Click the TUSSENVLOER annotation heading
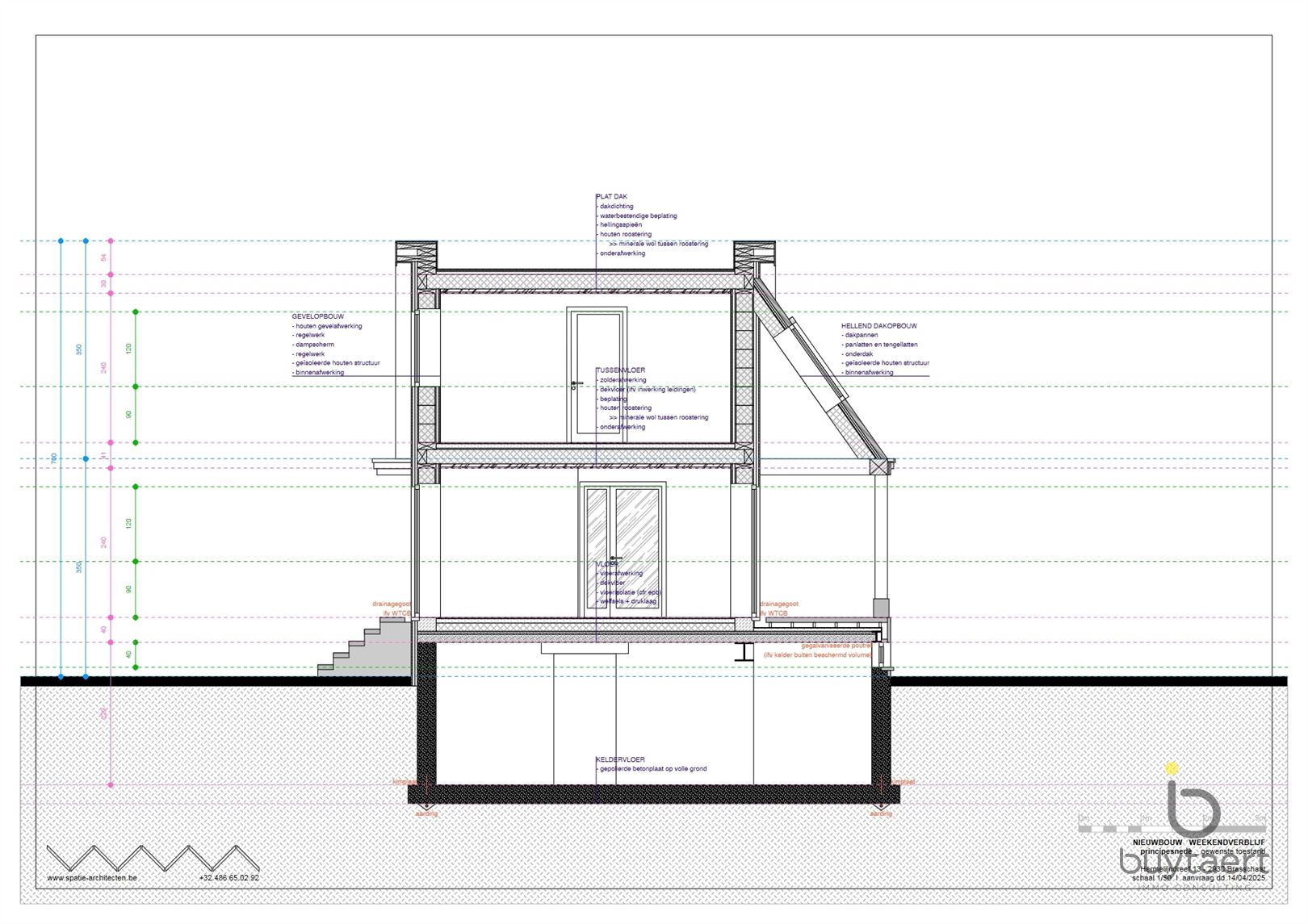This screenshot has height=924, width=1308. [621, 370]
